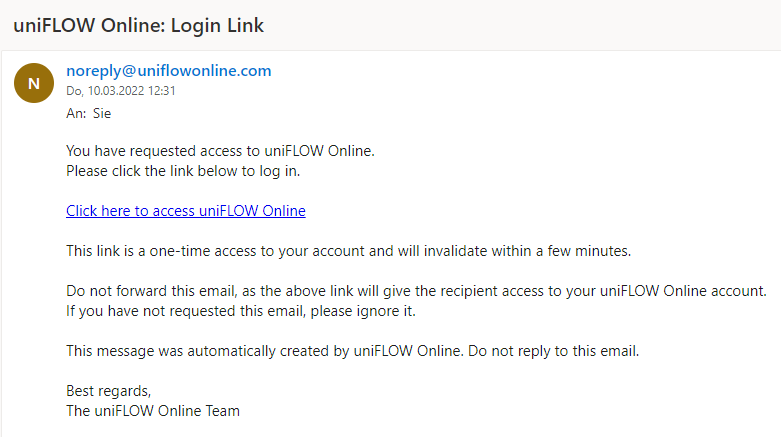The height and width of the screenshot is (437, 781).
Task: Select the sent date 'Do, 10.03.2022 12:31'
Action: [x=120, y=90]
